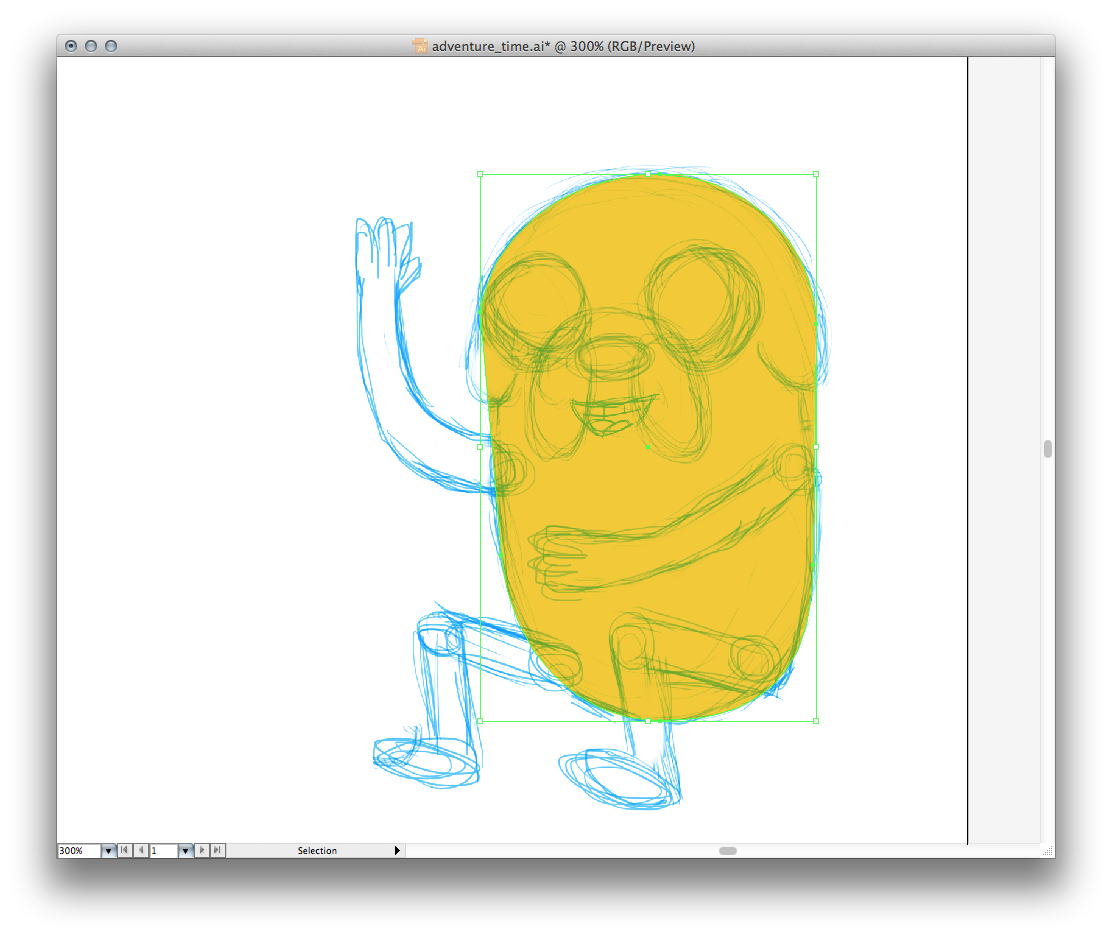Screen dimensions: 1112x937
Task: Go to the previous artboard
Action: [140, 850]
